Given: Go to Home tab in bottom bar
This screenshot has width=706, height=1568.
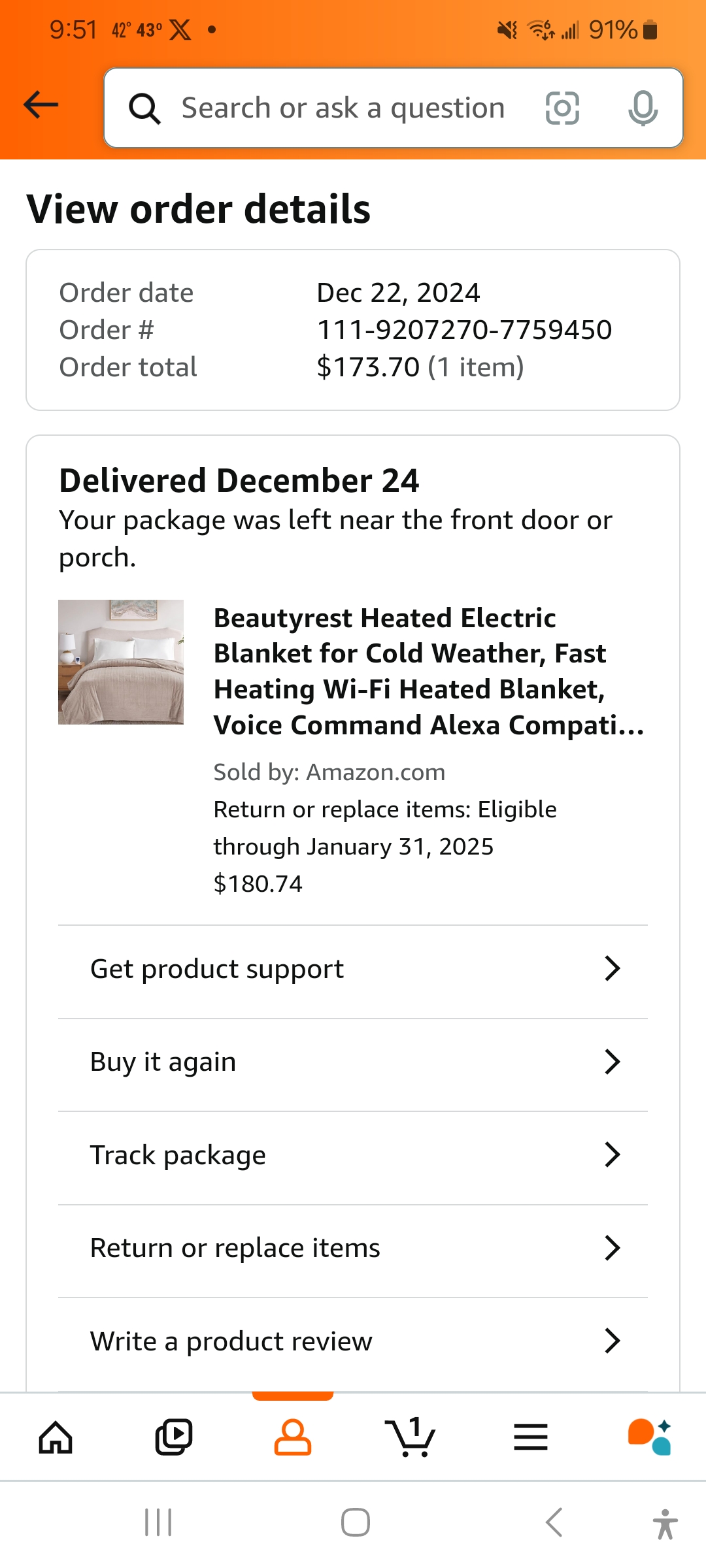Looking at the screenshot, I should click(56, 1437).
